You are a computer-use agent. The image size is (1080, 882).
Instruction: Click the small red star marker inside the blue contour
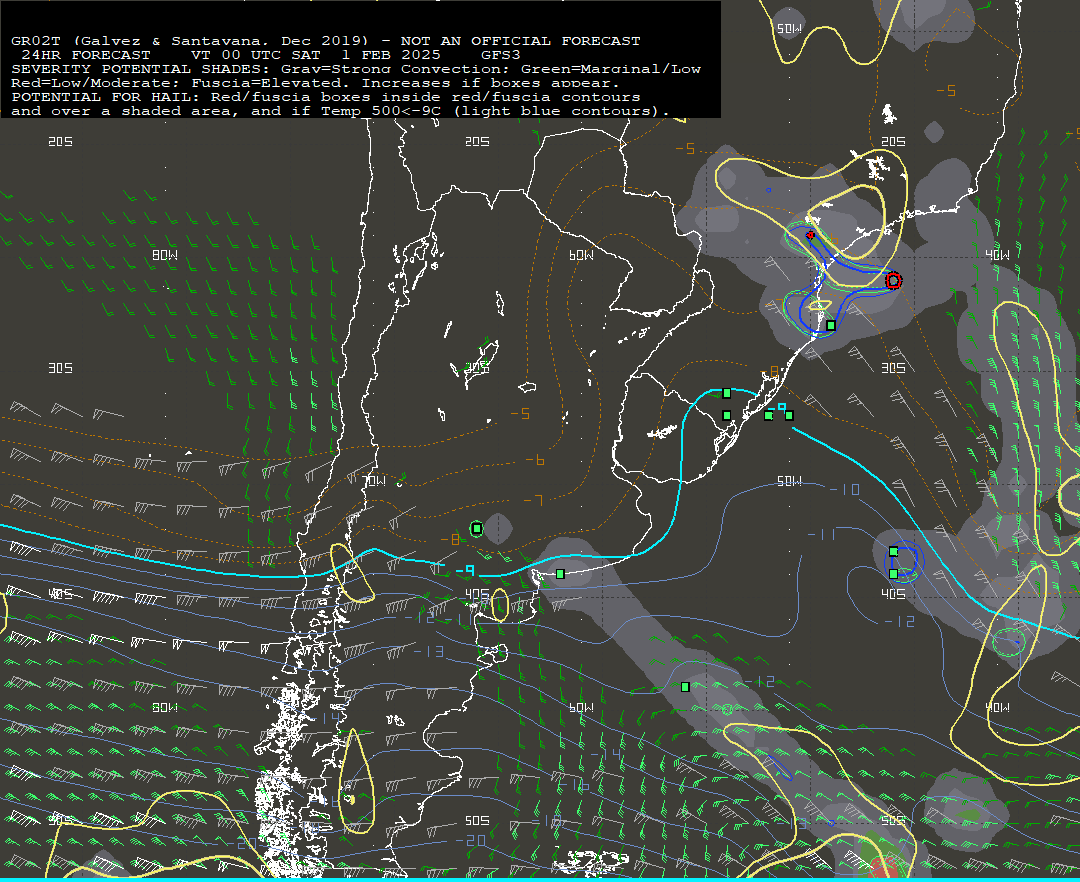[x=810, y=235]
